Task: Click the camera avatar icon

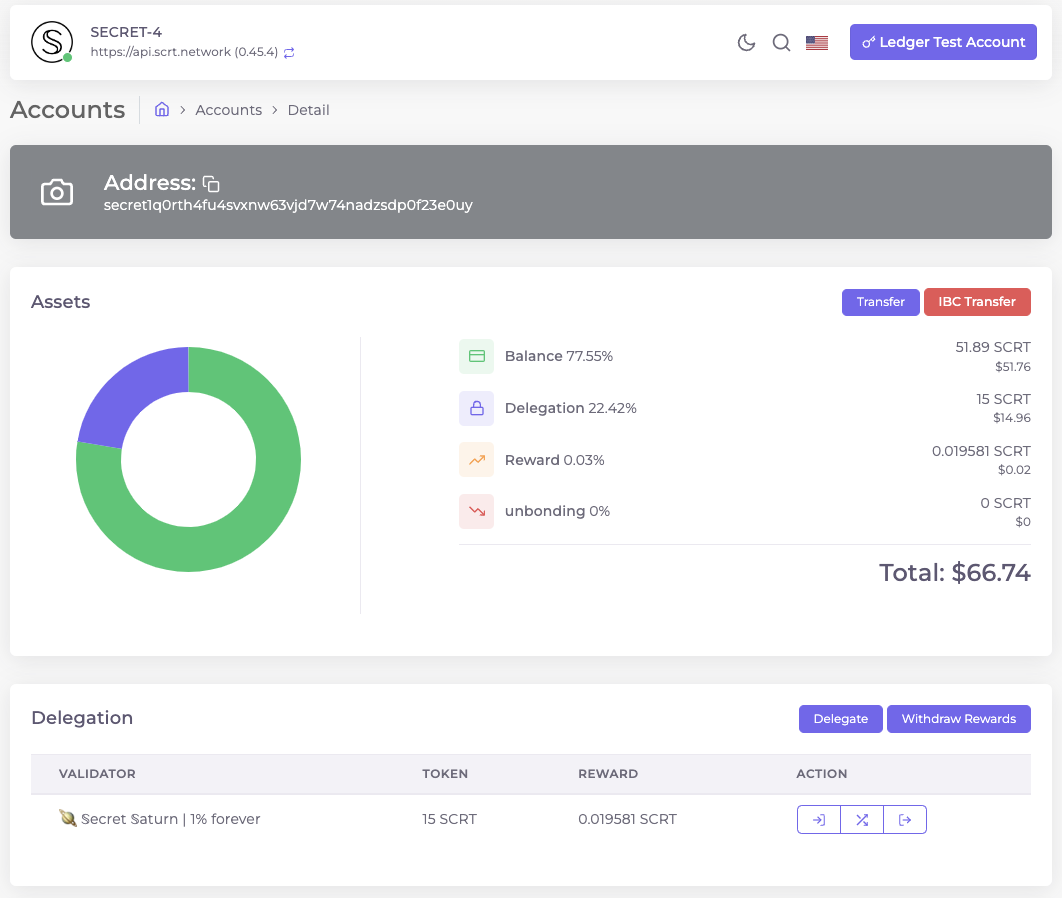Action: pyautogui.click(x=57, y=192)
